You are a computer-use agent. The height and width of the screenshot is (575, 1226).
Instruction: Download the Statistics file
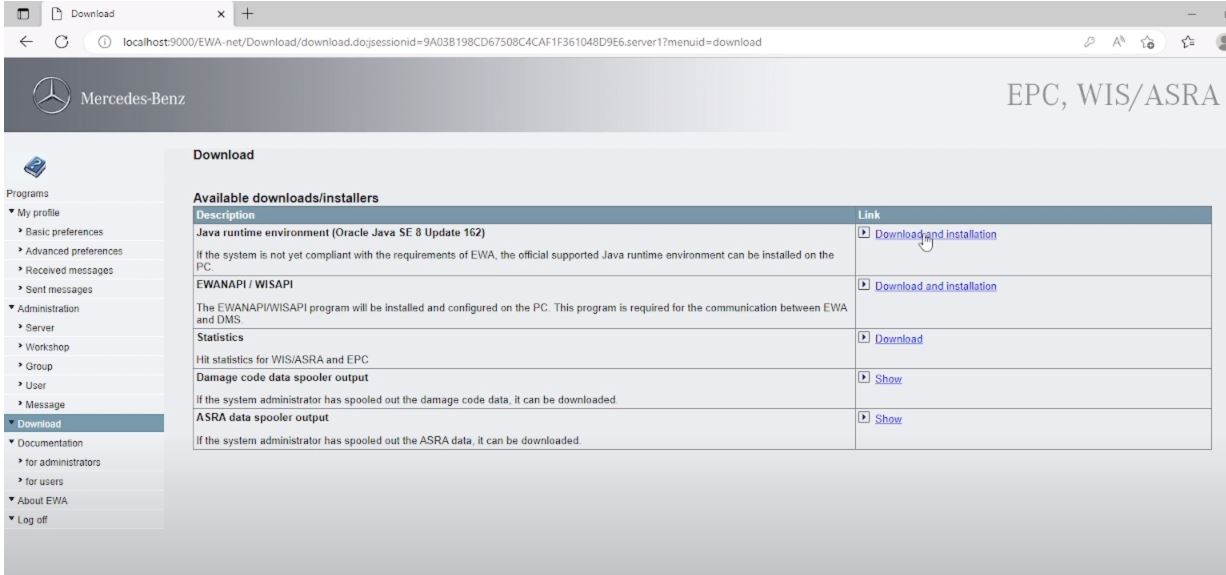click(898, 339)
